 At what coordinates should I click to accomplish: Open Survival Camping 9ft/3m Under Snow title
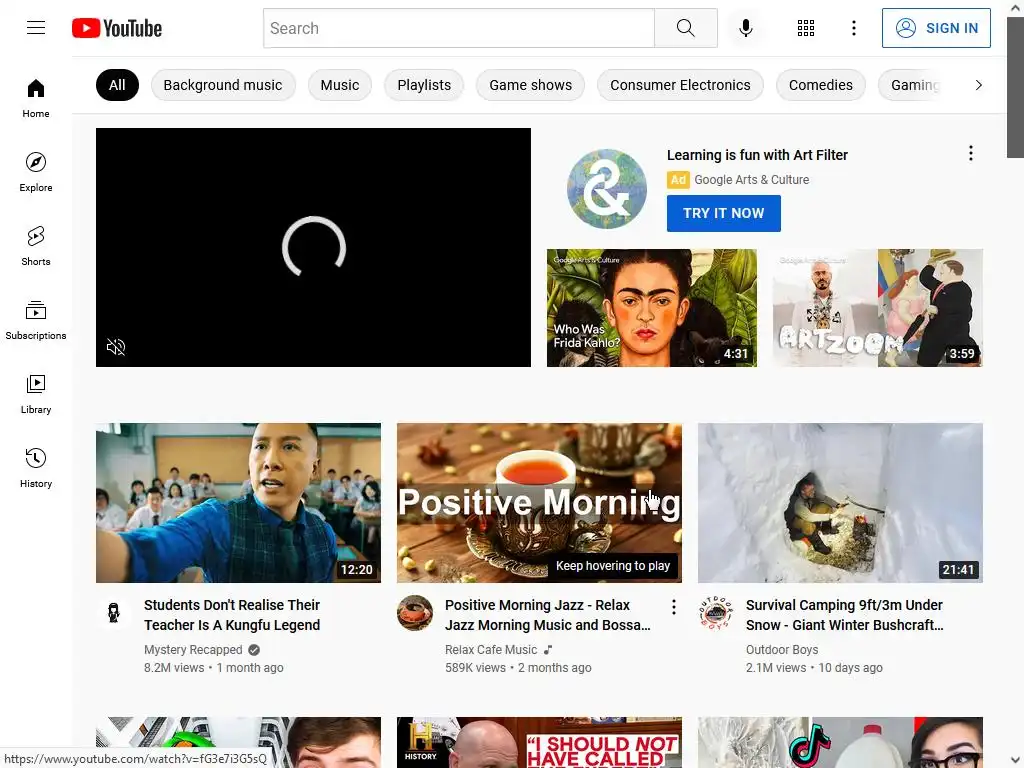coord(844,615)
